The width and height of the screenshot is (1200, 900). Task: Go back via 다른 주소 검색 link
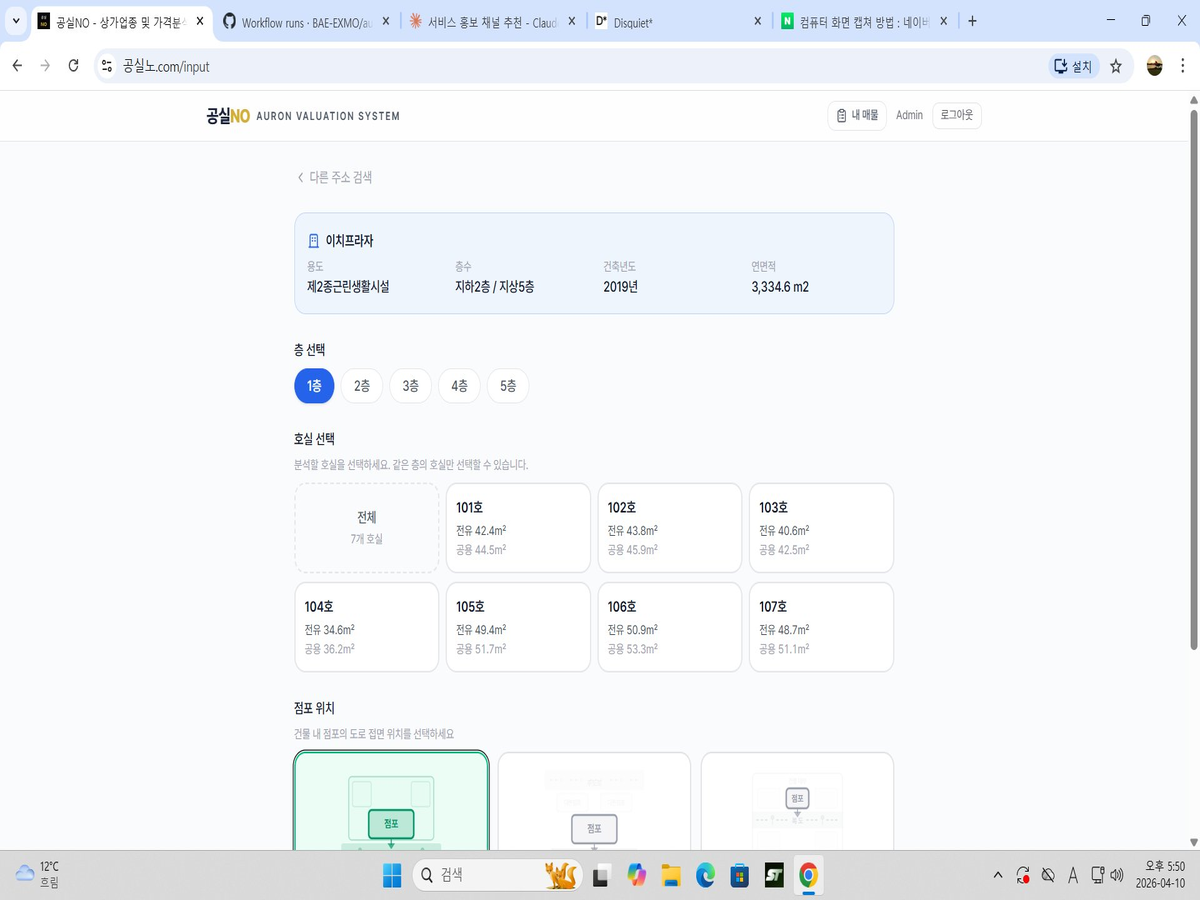click(x=335, y=177)
